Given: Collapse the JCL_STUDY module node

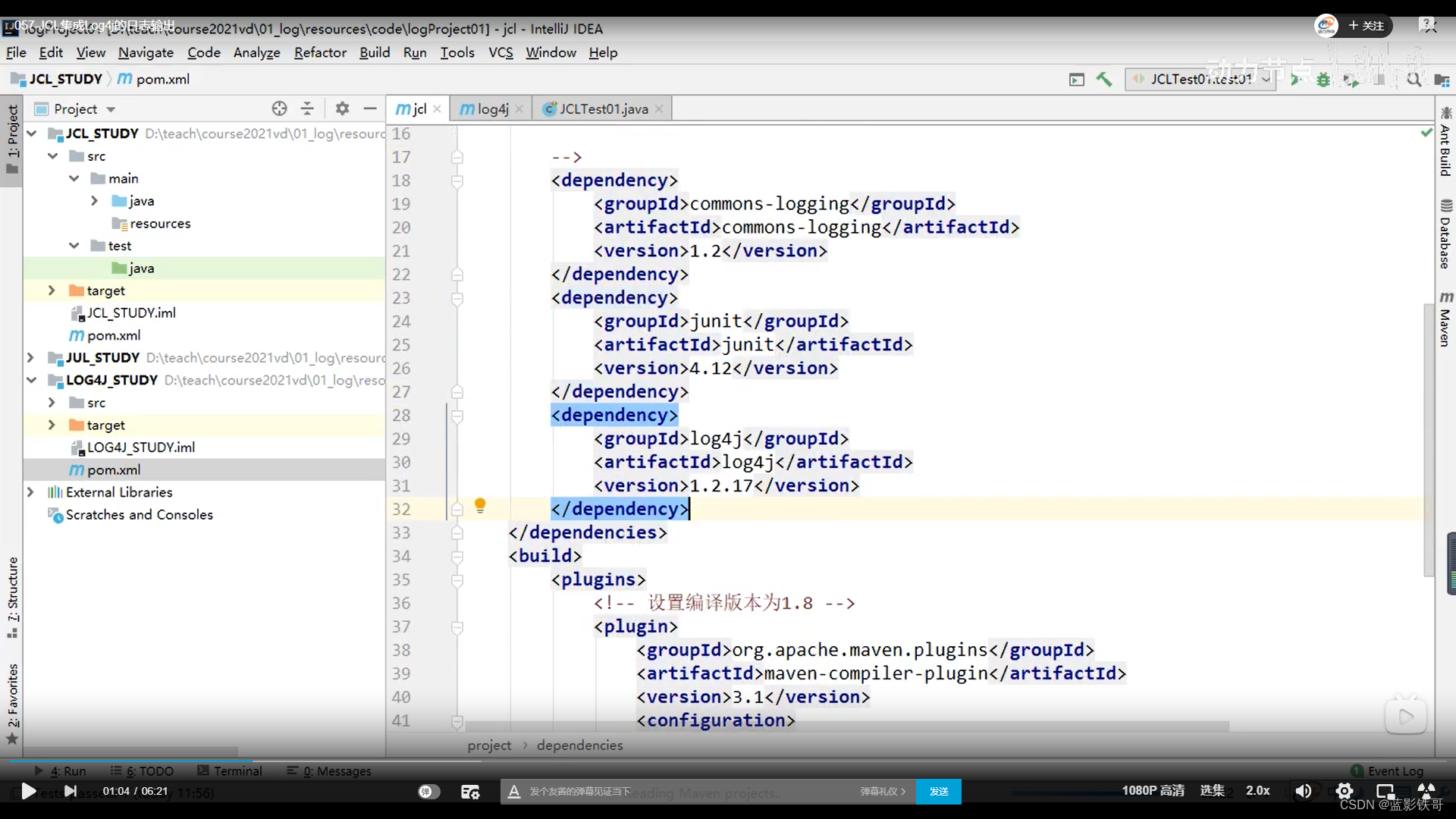Looking at the screenshot, I should (31, 133).
